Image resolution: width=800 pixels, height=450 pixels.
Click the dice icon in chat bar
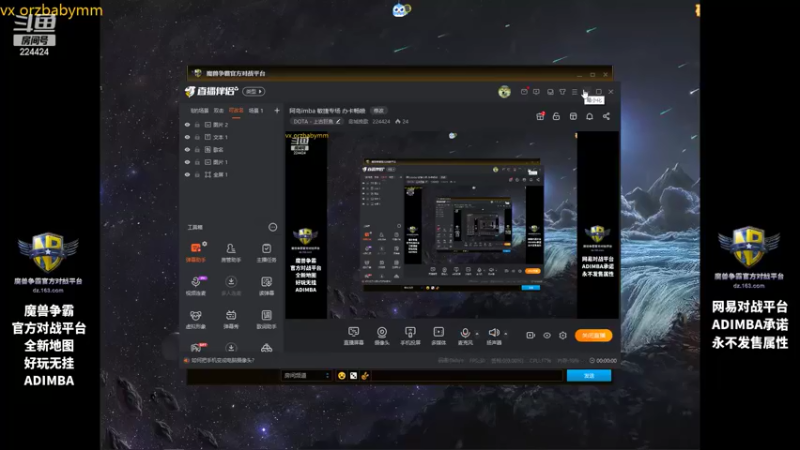(353, 376)
